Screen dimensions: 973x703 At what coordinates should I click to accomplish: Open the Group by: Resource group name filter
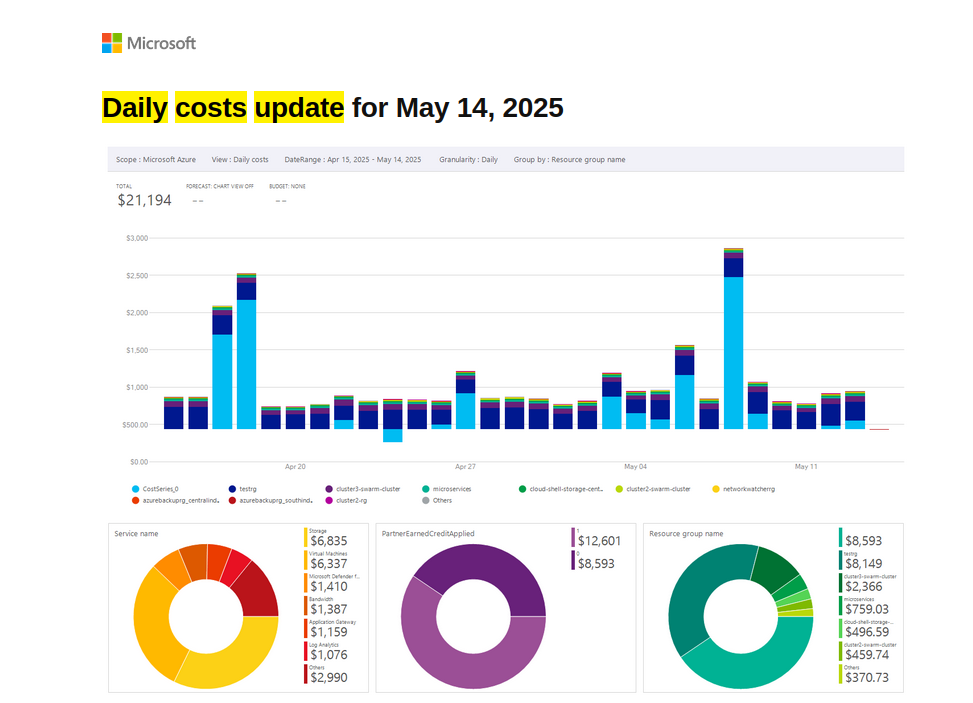(569, 159)
